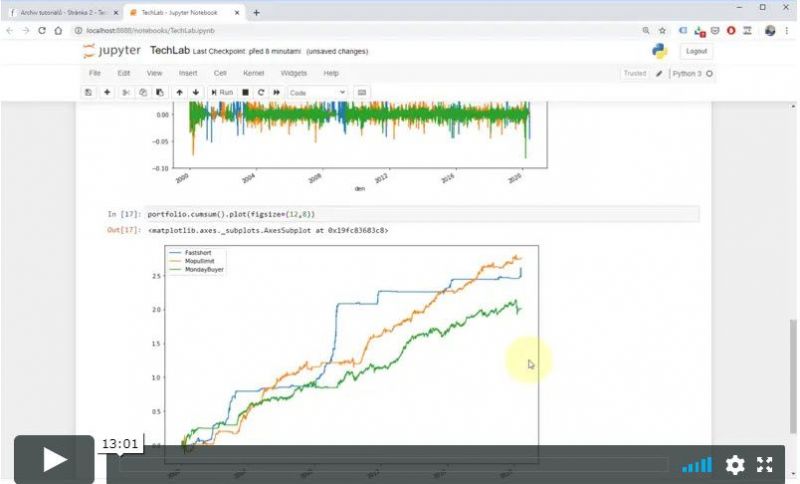Bookmark this page with the star
This screenshot has width=800, height=484.
(662, 31)
